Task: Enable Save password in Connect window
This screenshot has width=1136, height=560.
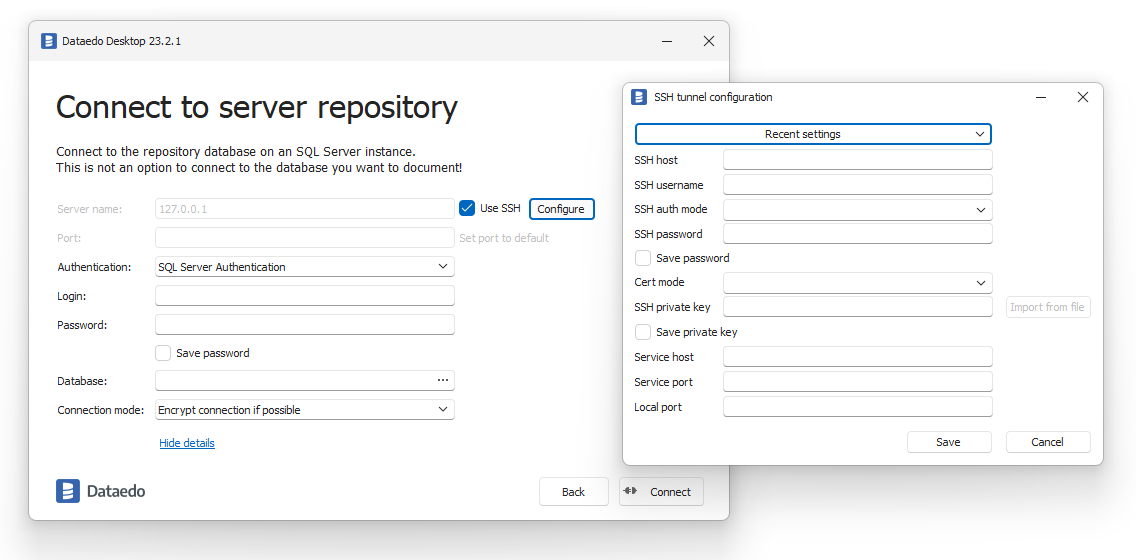Action: 163,353
